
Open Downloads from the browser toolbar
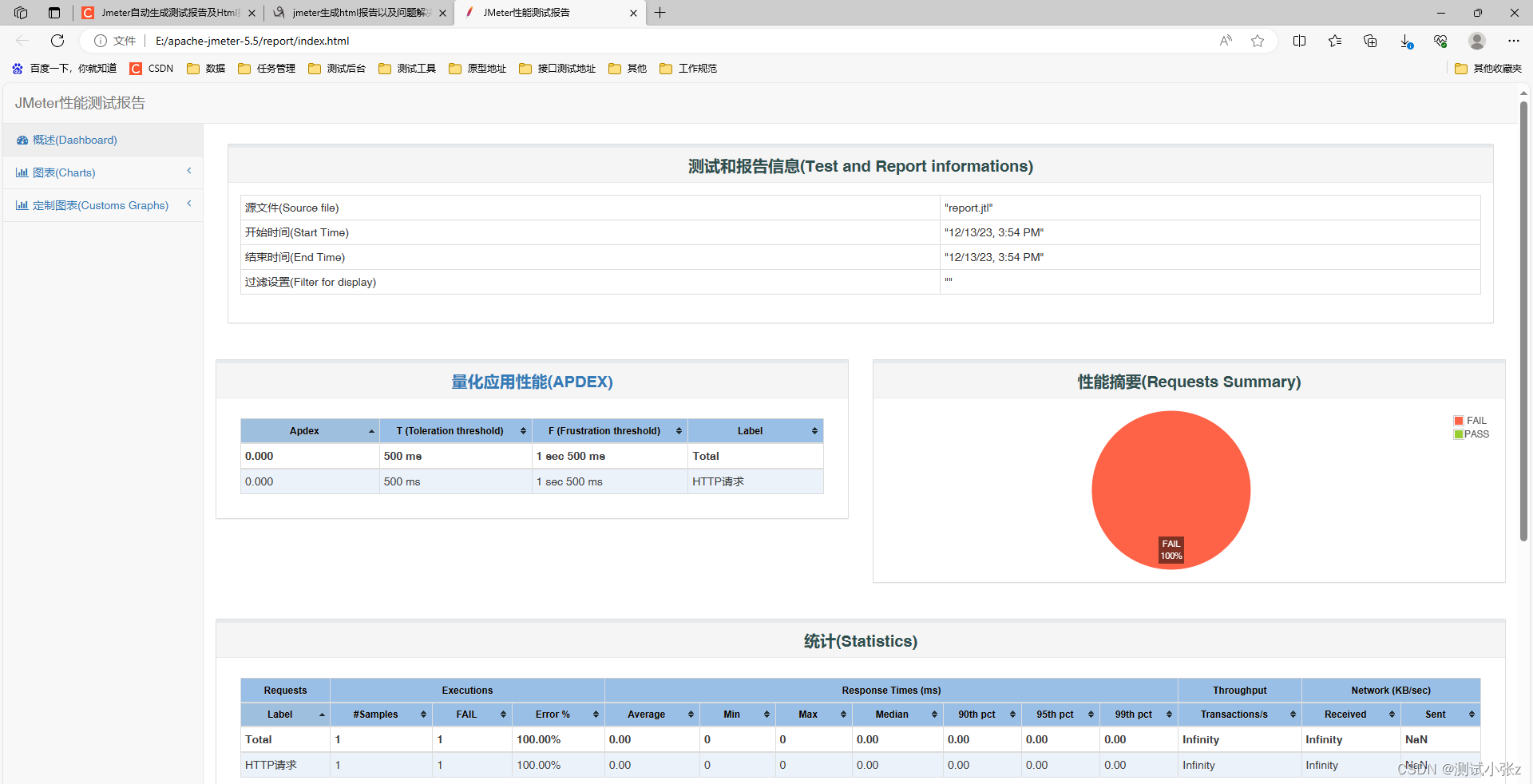coord(1405,41)
